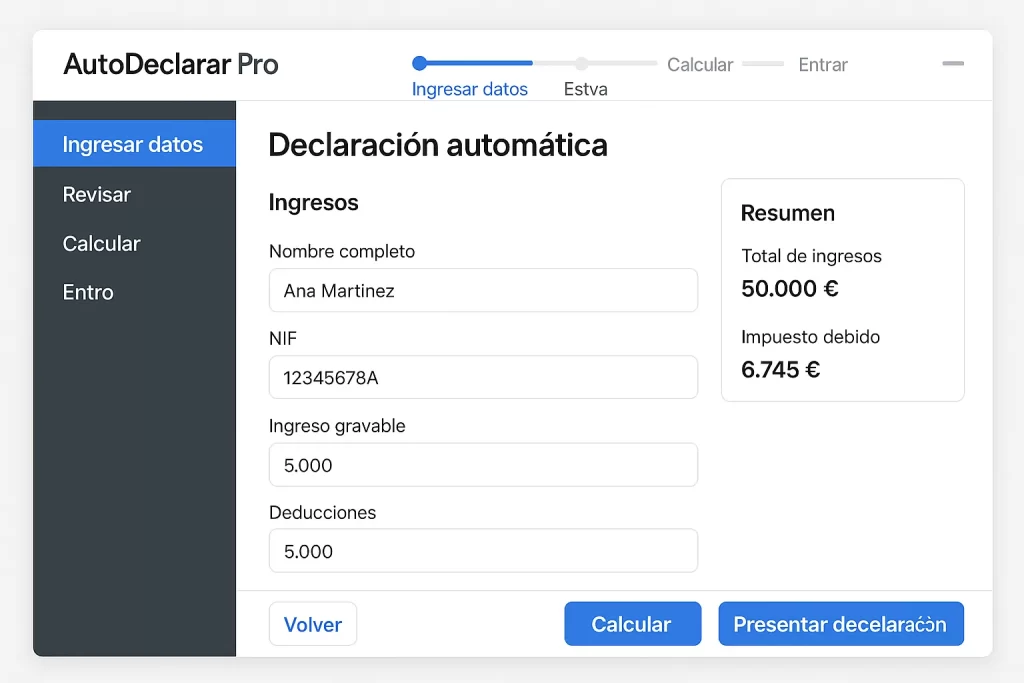
Task: Click the blue progress dot at start
Action: (420, 63)
